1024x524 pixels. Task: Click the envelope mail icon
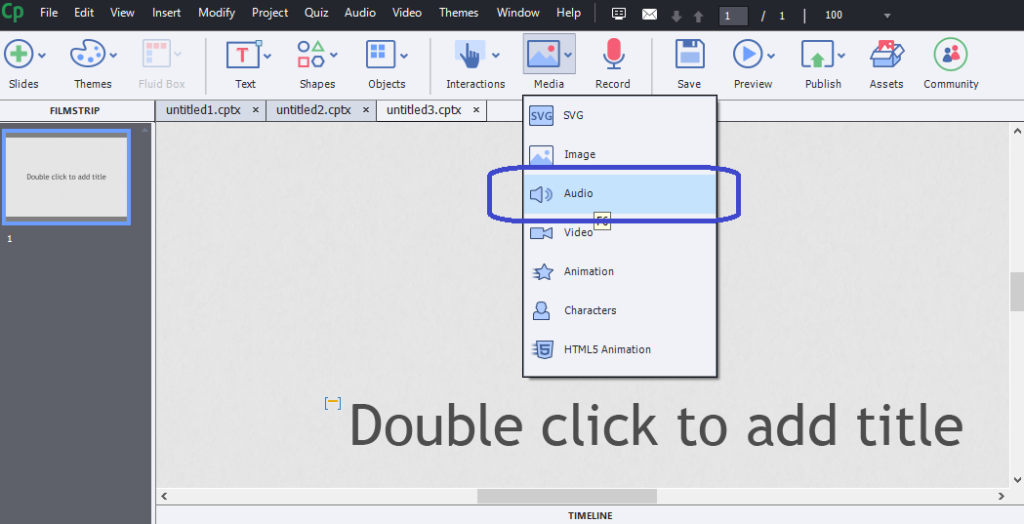pos(650,14)
